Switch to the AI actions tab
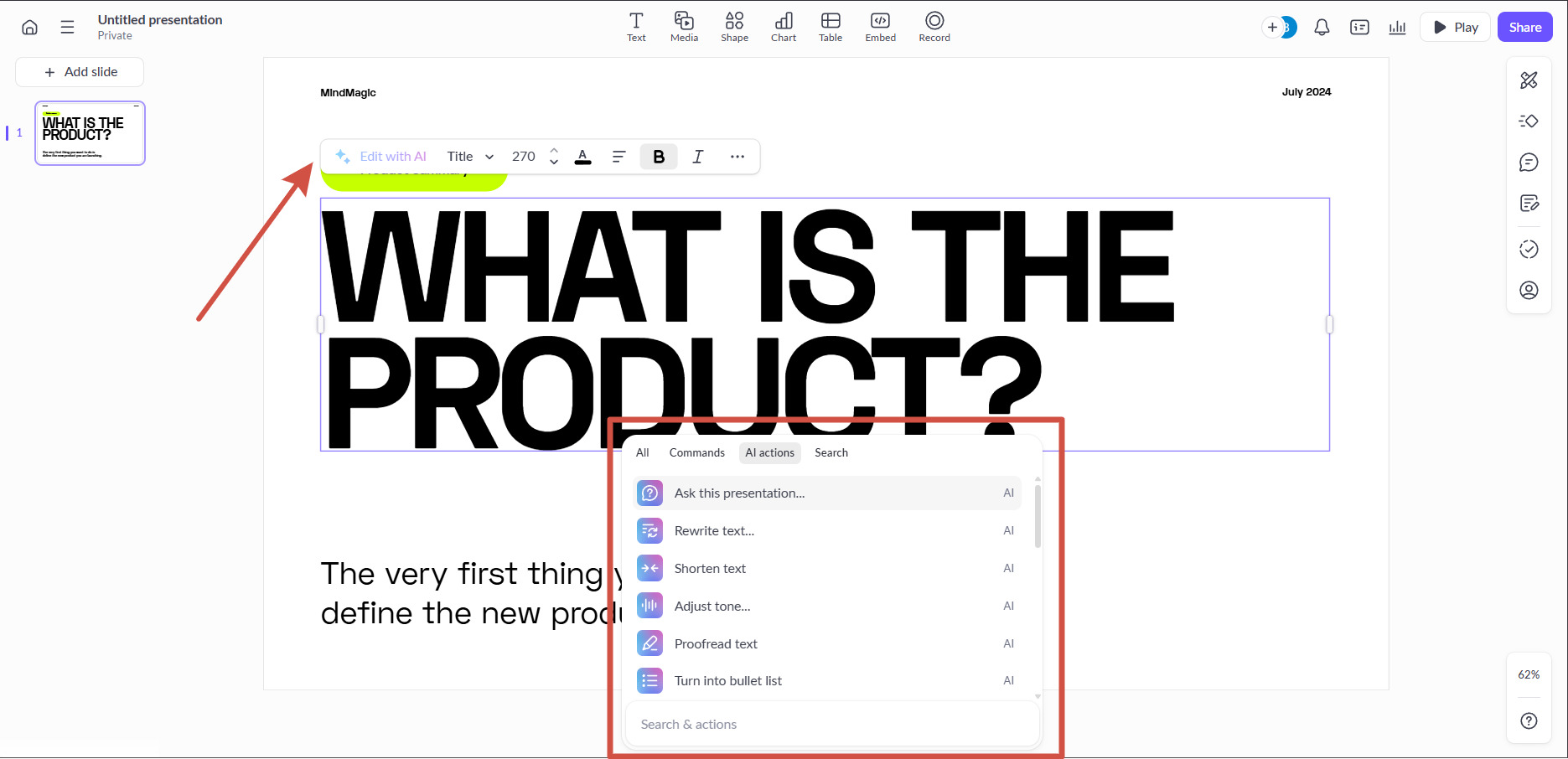The image size is (1568, 759). pos(769,453)
